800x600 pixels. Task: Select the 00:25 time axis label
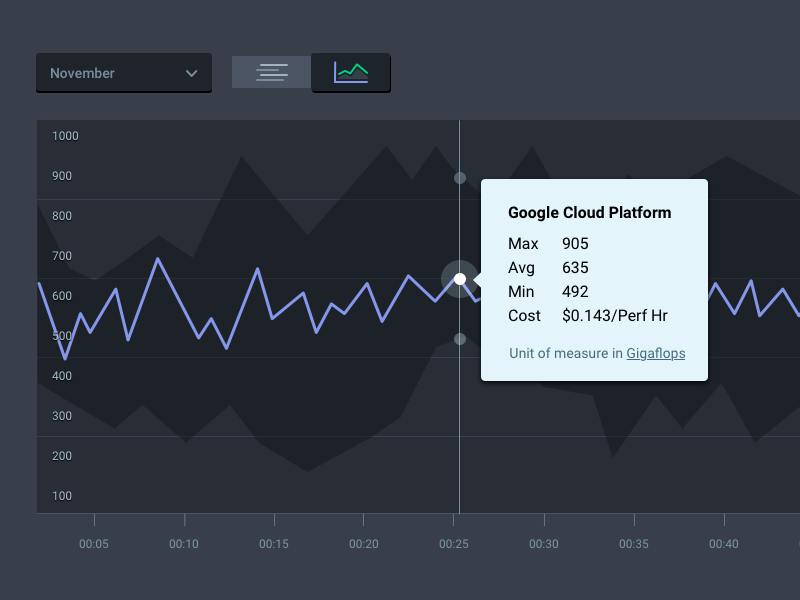[x=454, y=544]
